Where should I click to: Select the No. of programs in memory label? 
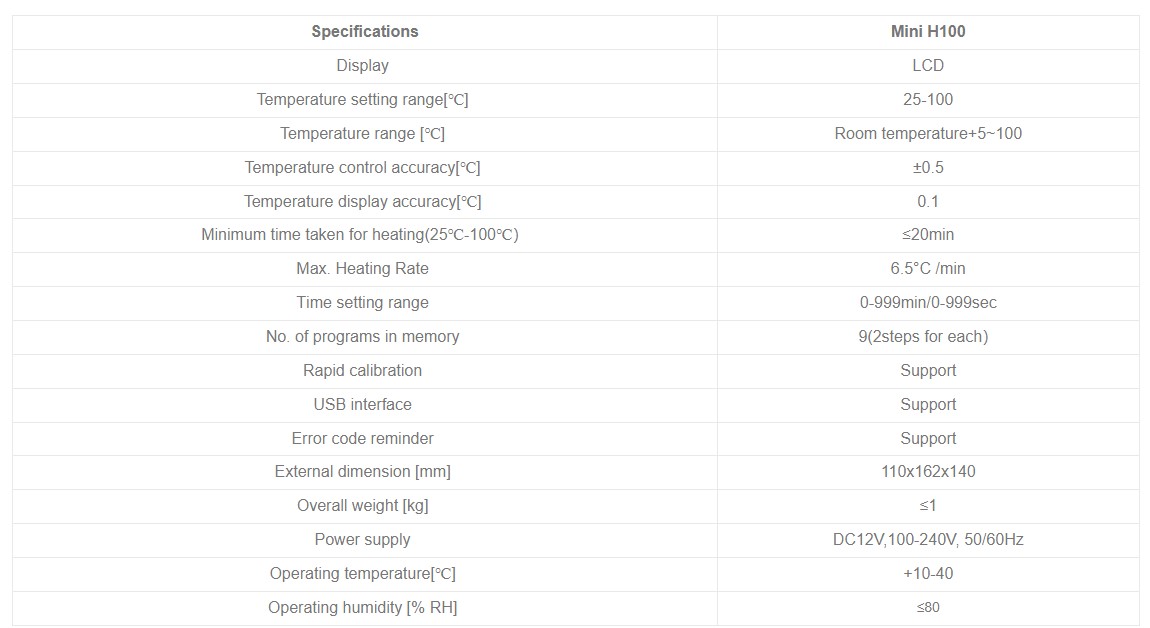[362, 336]
